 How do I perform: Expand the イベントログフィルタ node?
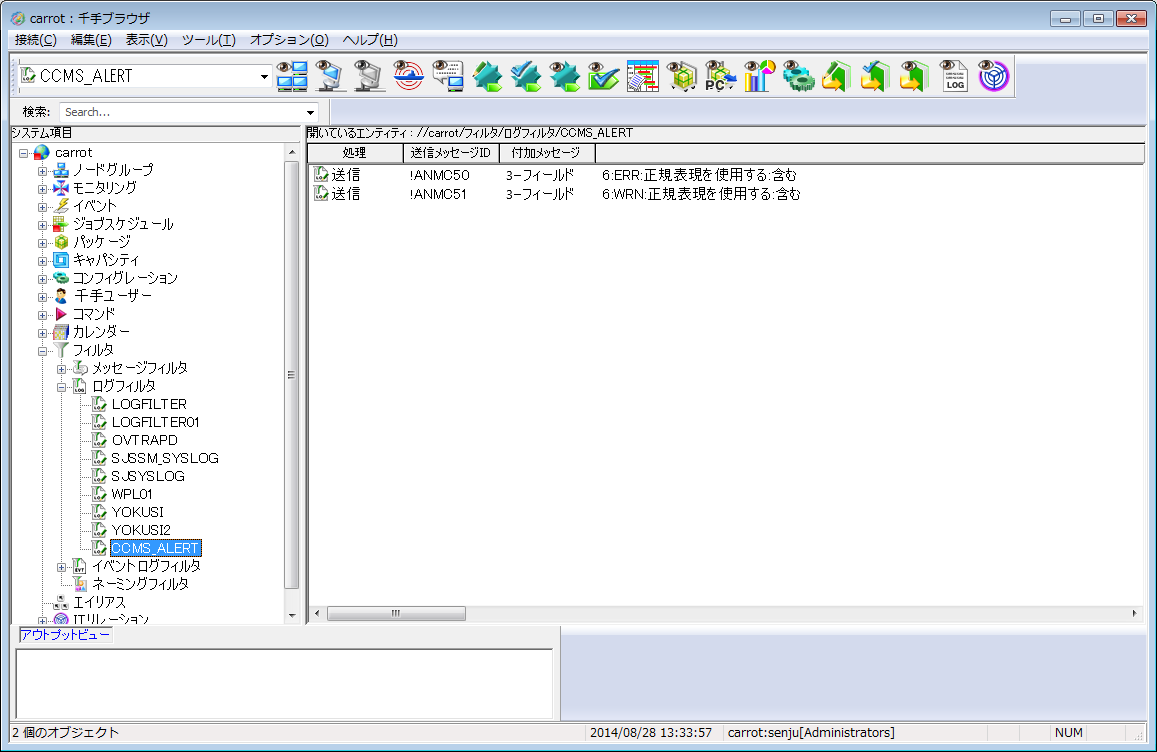(61, 568)
